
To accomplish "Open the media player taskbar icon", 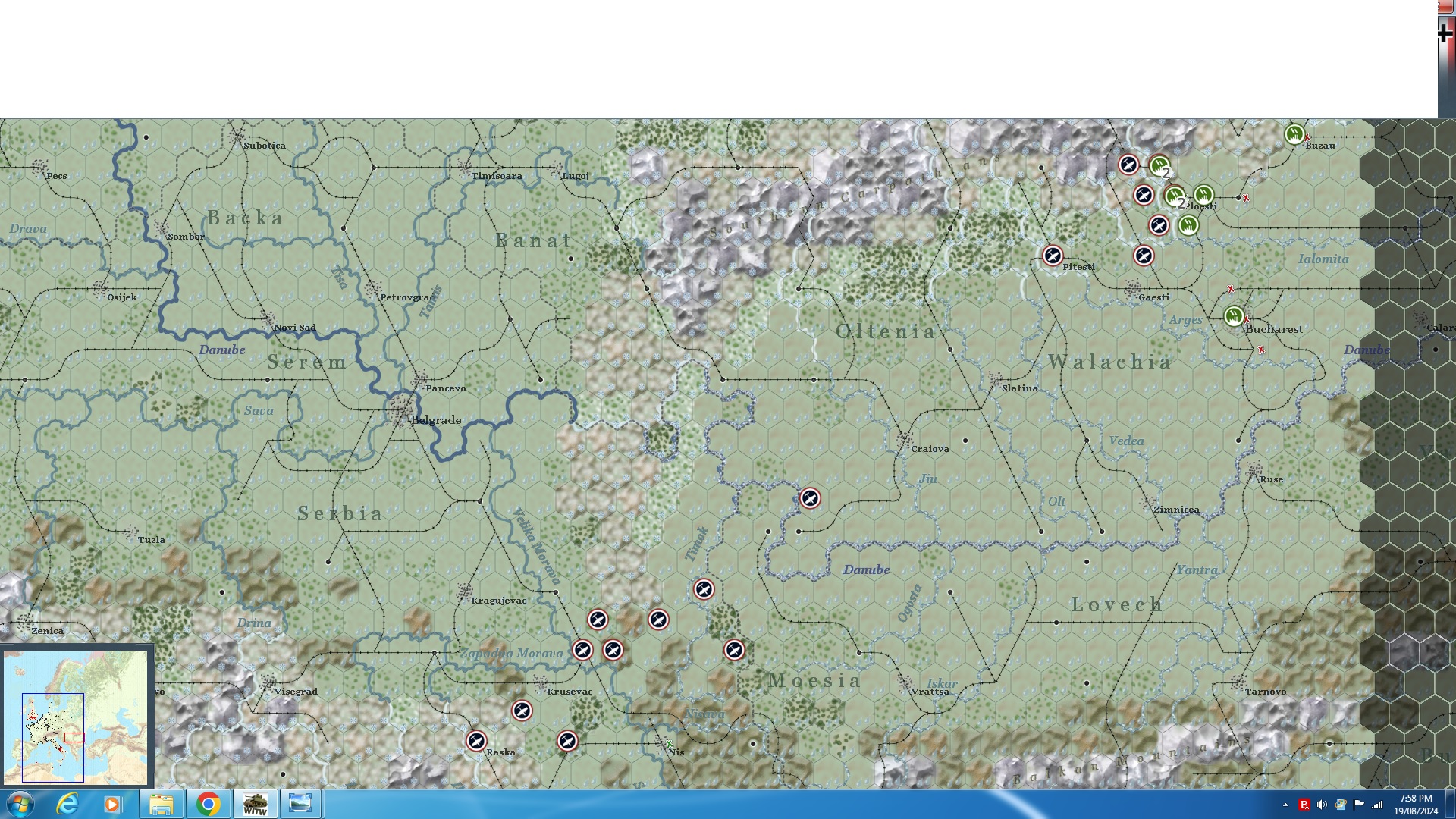I will [112, 804].
